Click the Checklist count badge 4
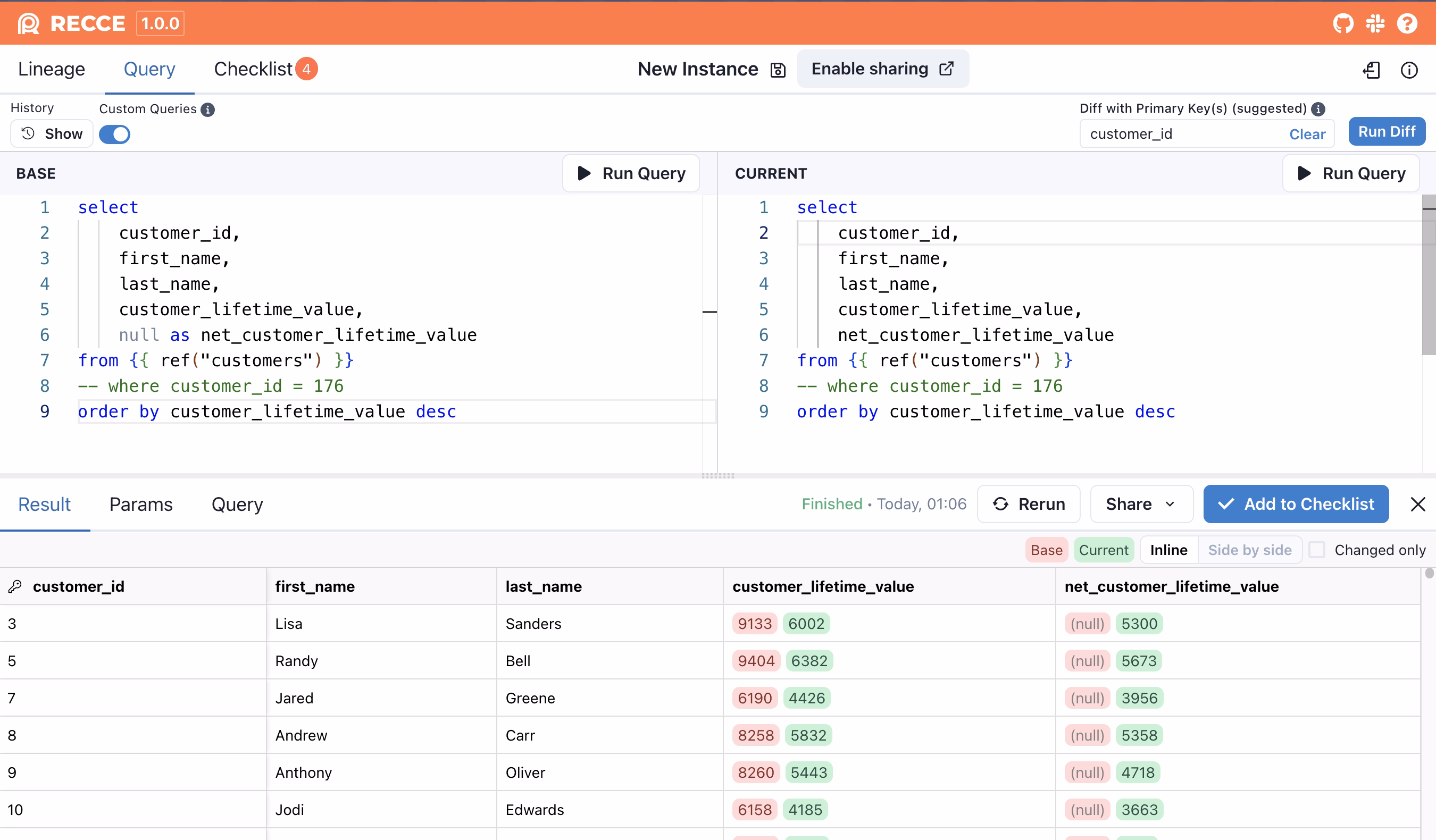 (x=306, y=69)
